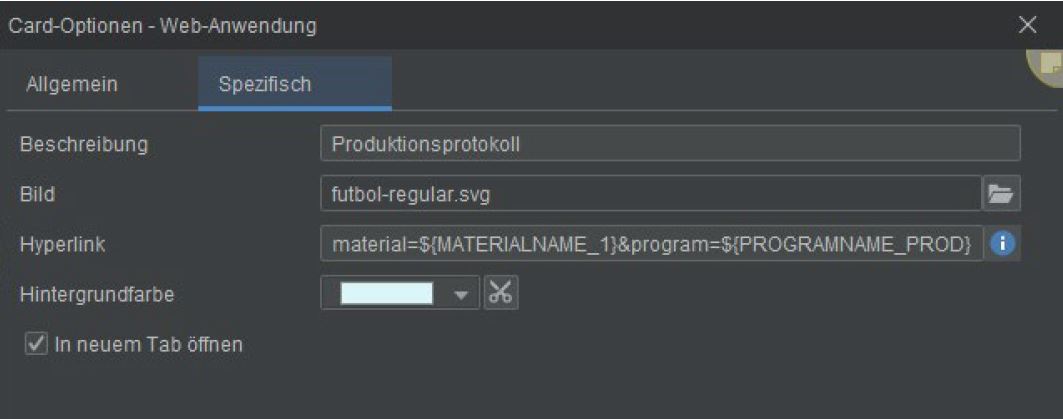Click into the Bild field with futbol-regular.svg

click(650, 194)
